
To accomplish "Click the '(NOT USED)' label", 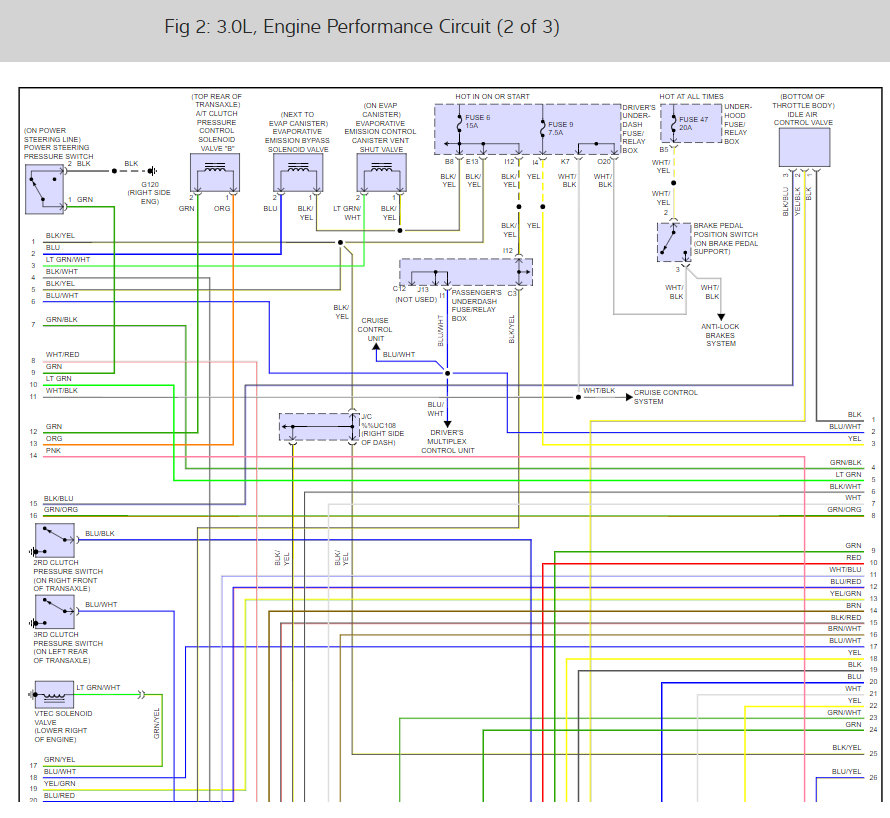I will 416,299.
